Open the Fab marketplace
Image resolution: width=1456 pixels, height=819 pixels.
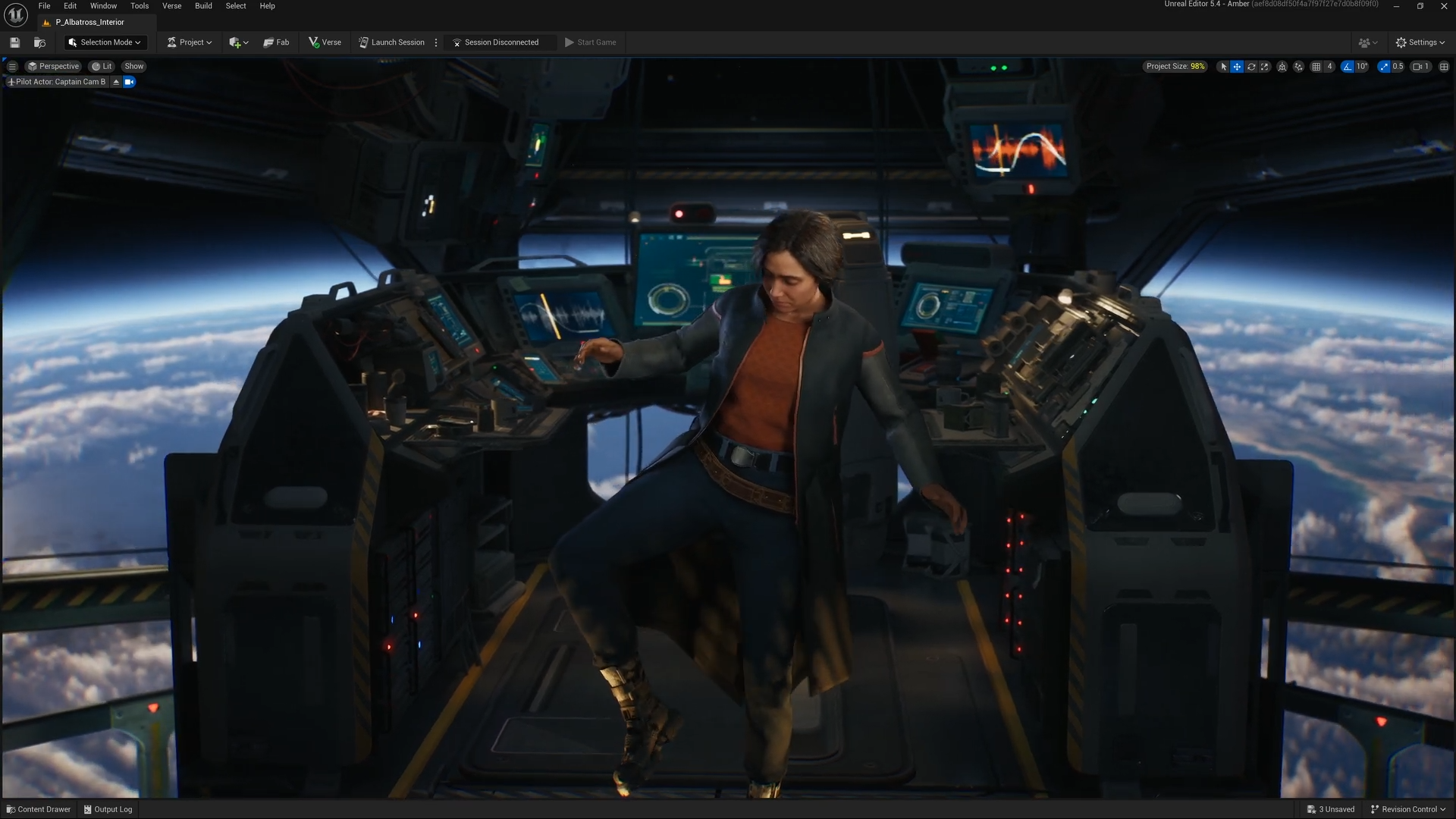click(276, 42)
